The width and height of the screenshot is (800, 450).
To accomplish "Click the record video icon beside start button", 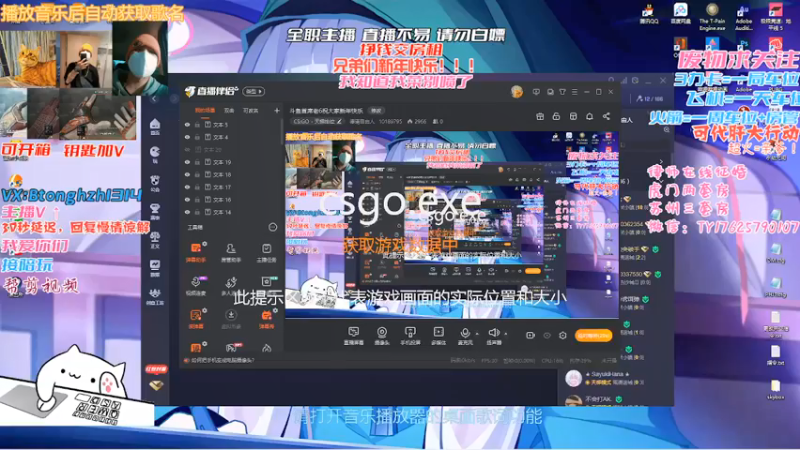I will pos(530,335).
